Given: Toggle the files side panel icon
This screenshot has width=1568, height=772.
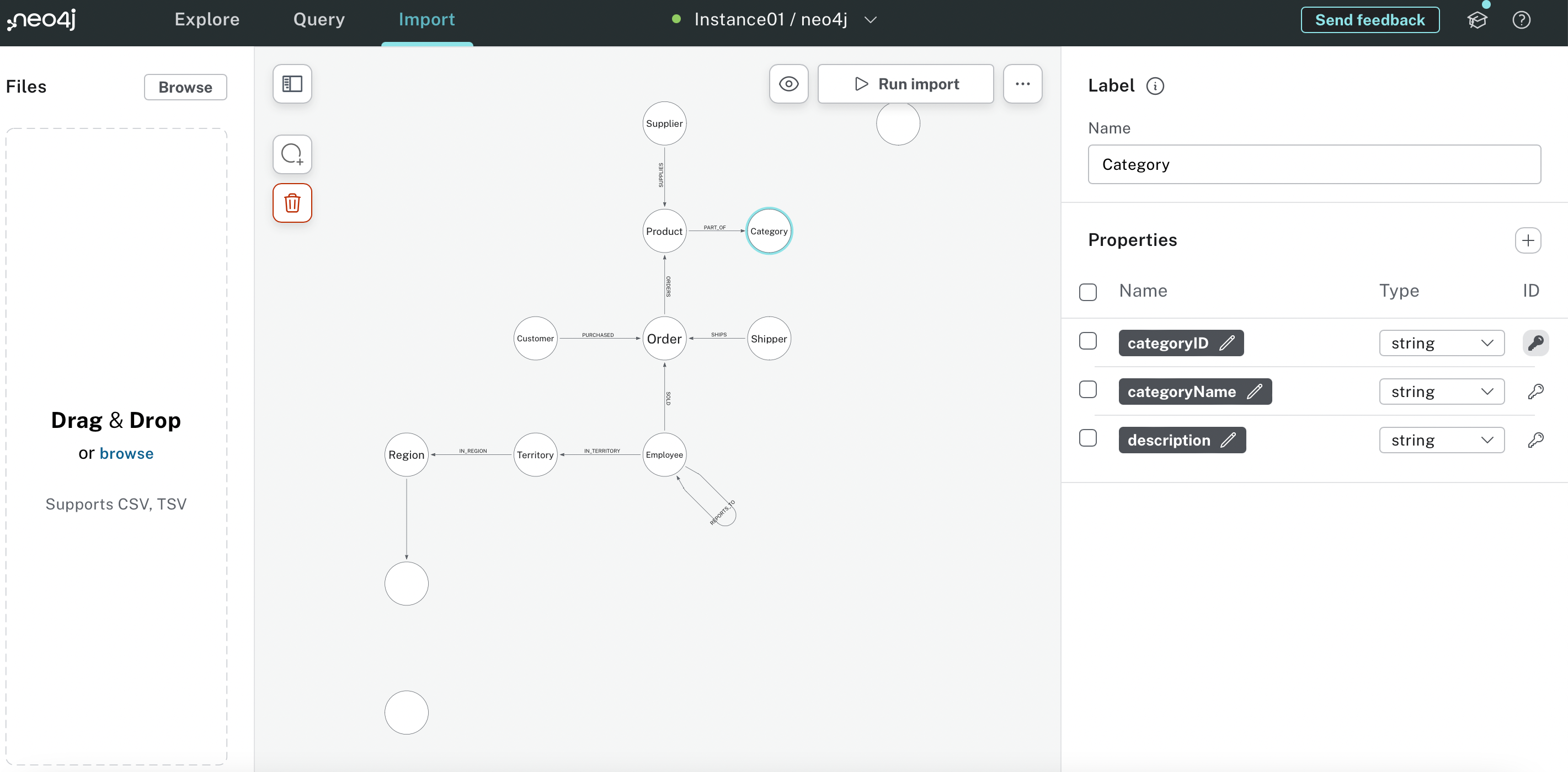Looking at the screenshot, I should (x=292, y=84).
